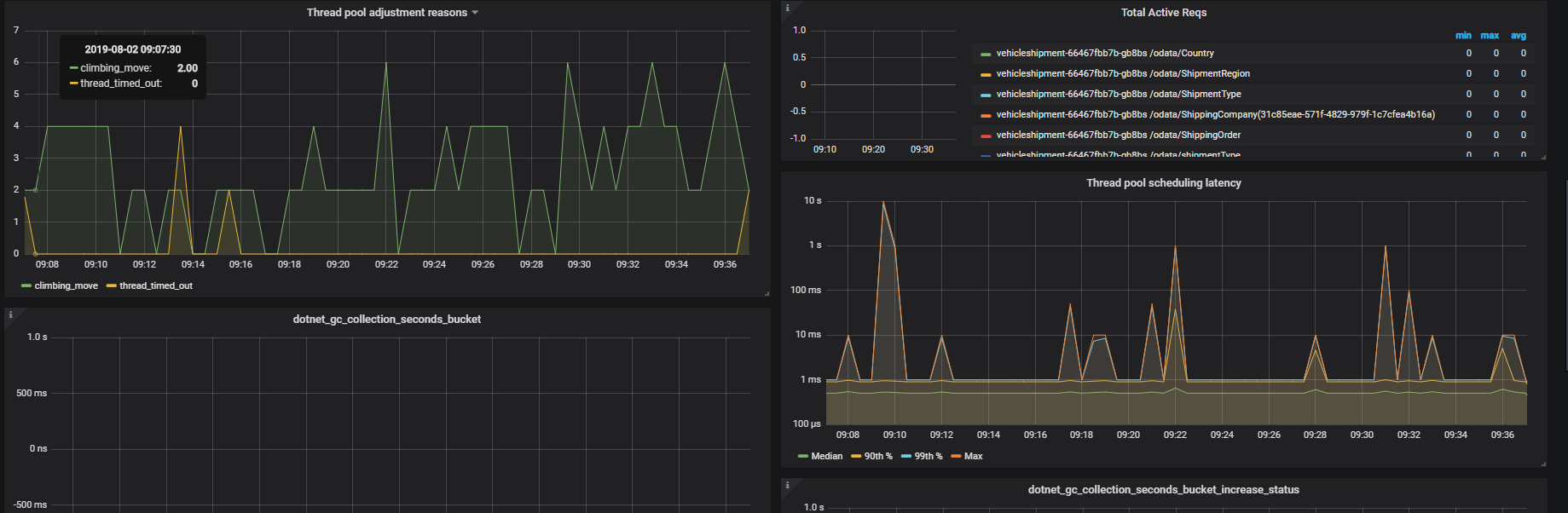Sort the legend table by avg column

tap(1519, 36)
